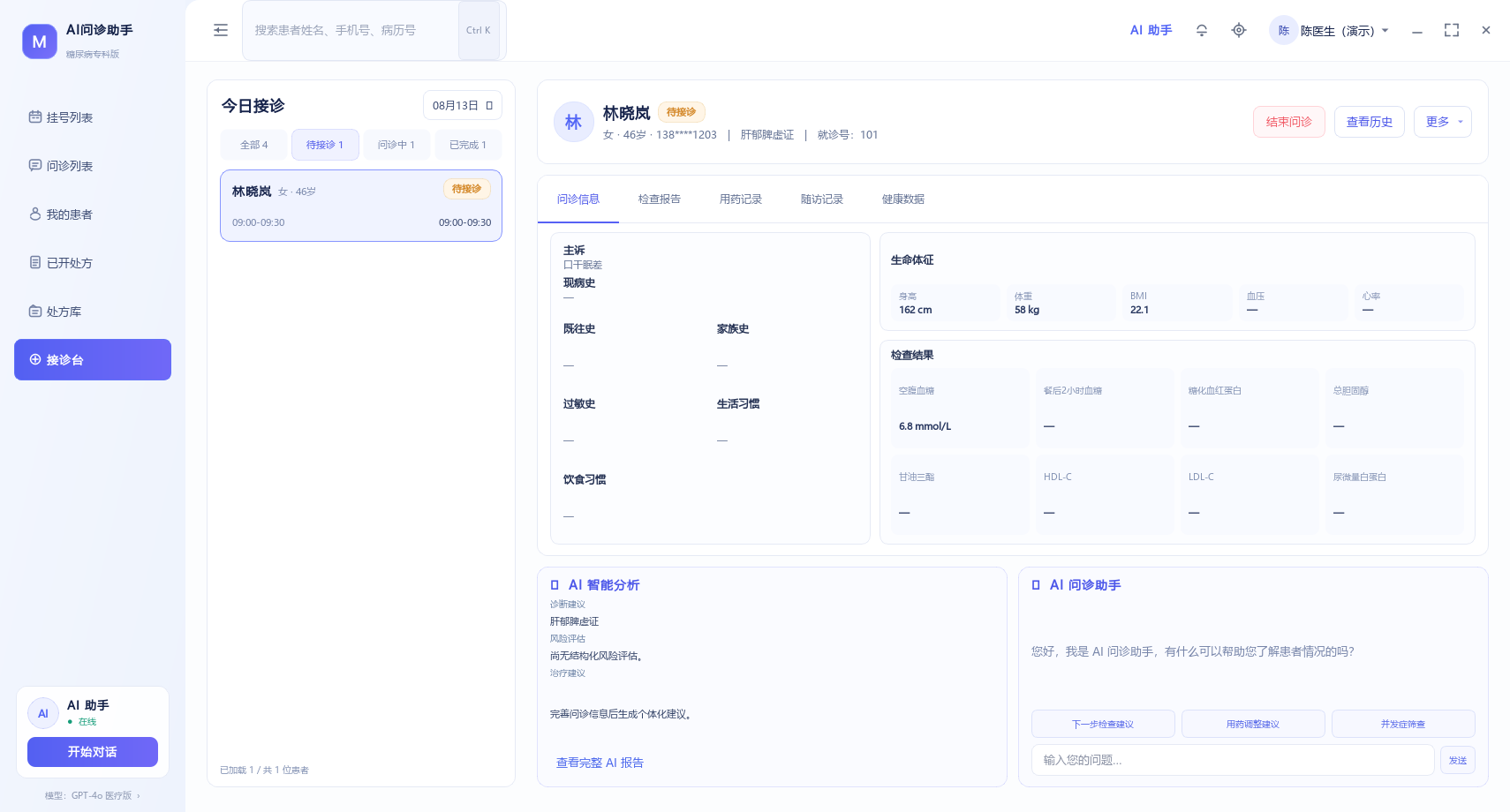Viewport: 1510px width, 812px height.
Task: Open 处方库 in the sidebar
Action: click(x=93, y=312)
